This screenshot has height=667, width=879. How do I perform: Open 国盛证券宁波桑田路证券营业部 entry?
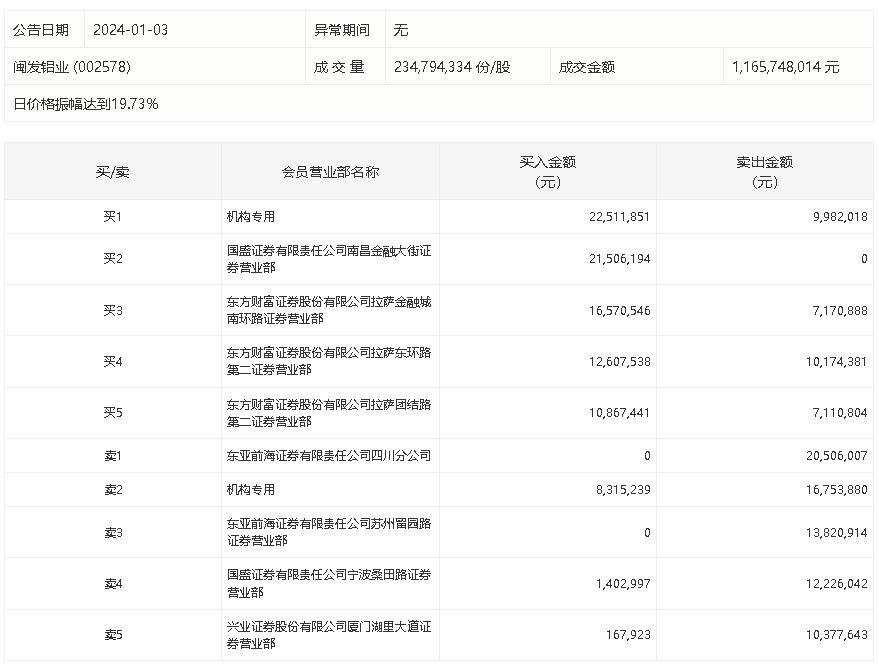click(x=328, y=583)
